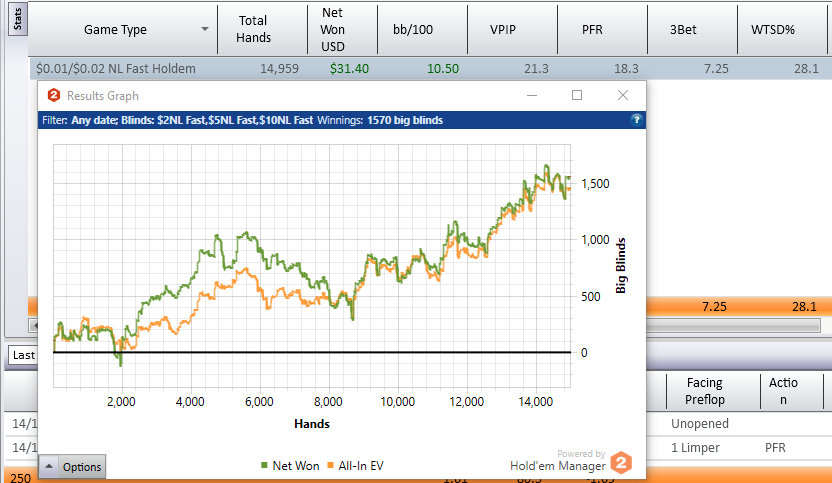Click the 28.1 value in orange totals row
The image size is (832, 483).
coord(804,306)
